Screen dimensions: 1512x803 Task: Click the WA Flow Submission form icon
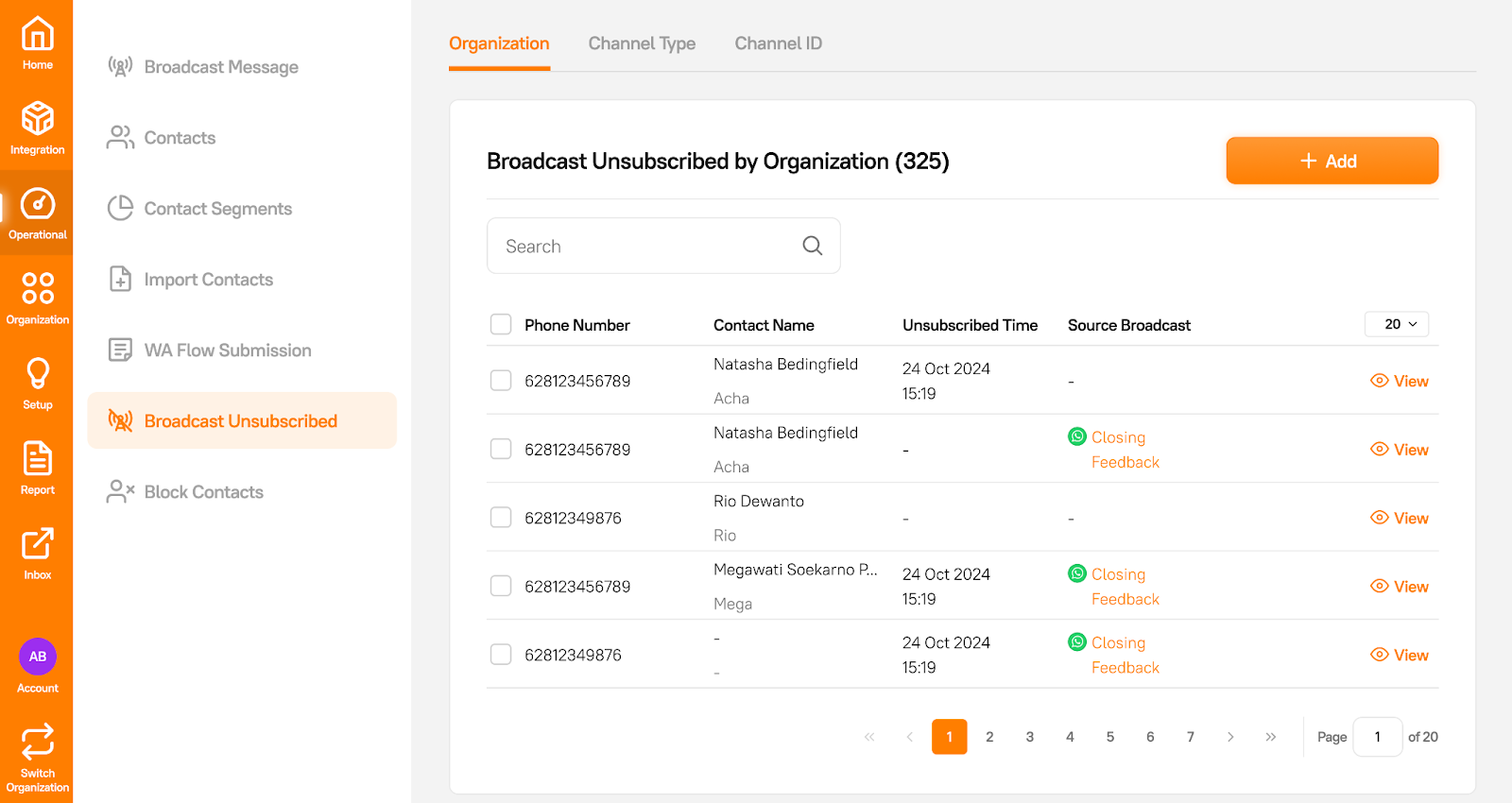pos(120,350)
